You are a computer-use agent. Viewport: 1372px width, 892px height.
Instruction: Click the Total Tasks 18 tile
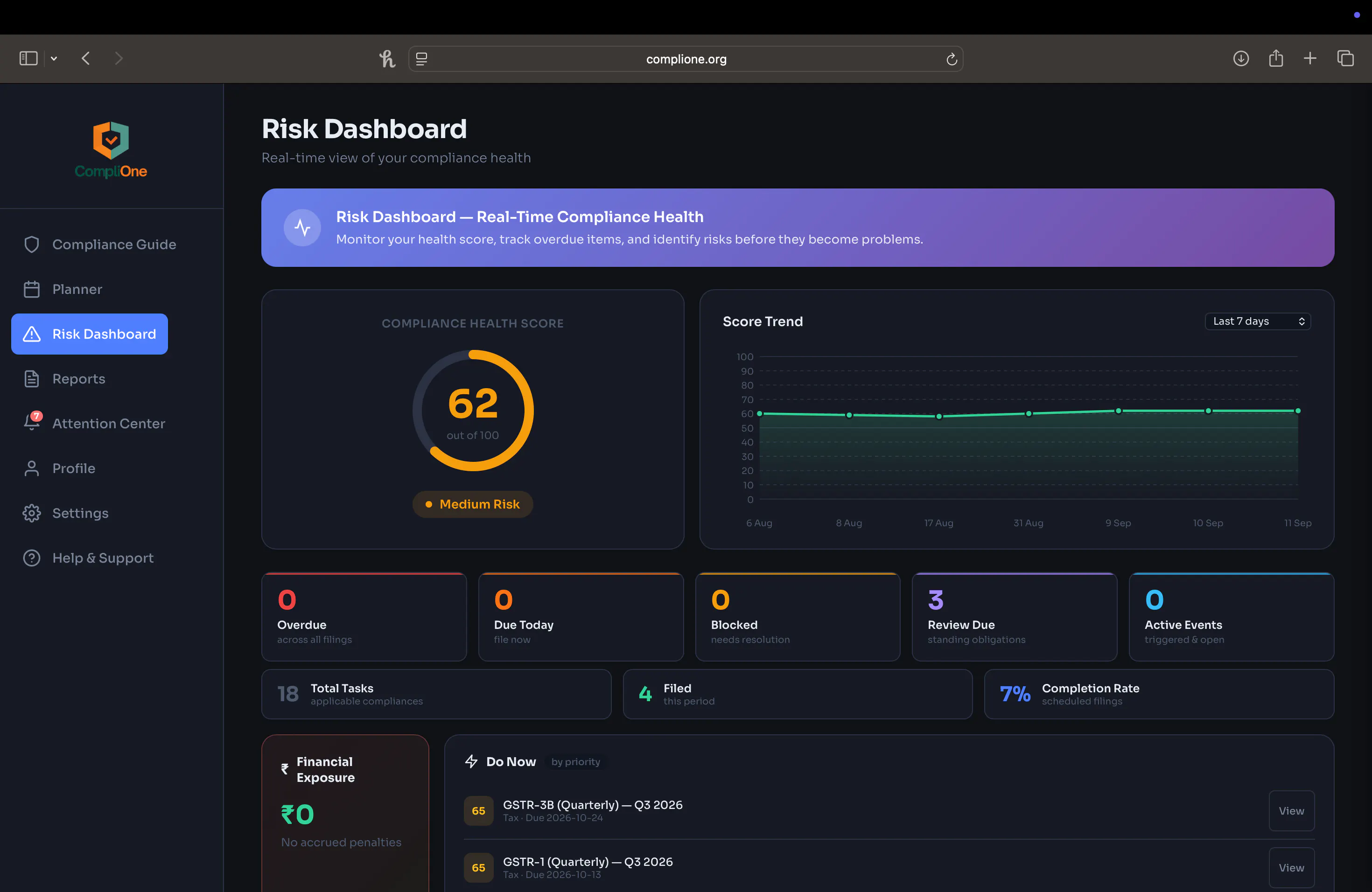436,694
